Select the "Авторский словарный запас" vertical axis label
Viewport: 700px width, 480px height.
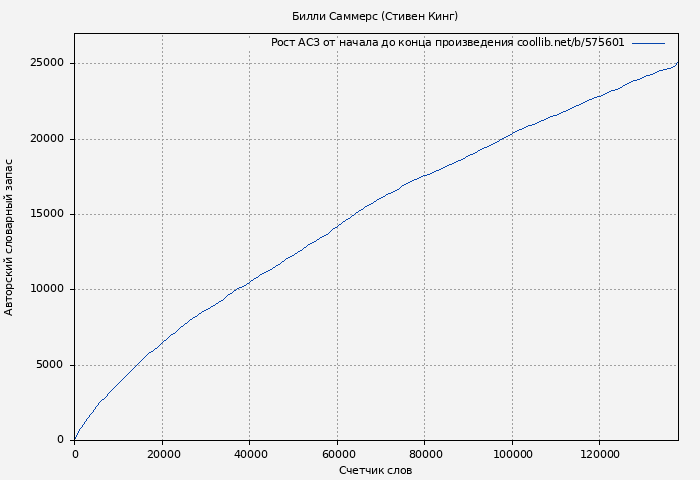click(x=10, y=237)
